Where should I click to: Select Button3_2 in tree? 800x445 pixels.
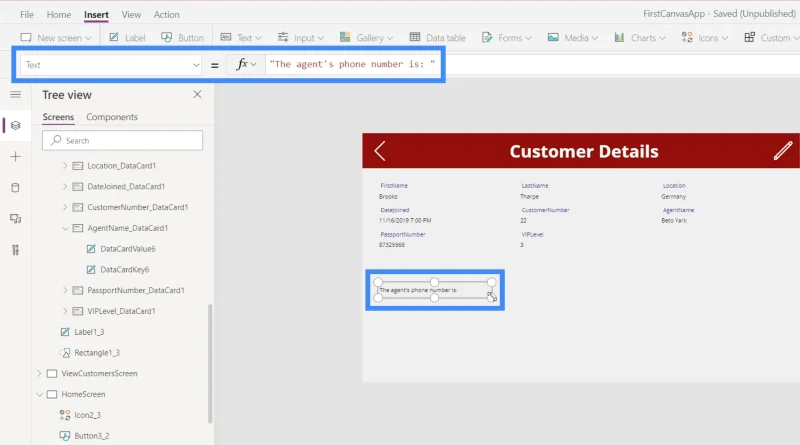point(92,436)
